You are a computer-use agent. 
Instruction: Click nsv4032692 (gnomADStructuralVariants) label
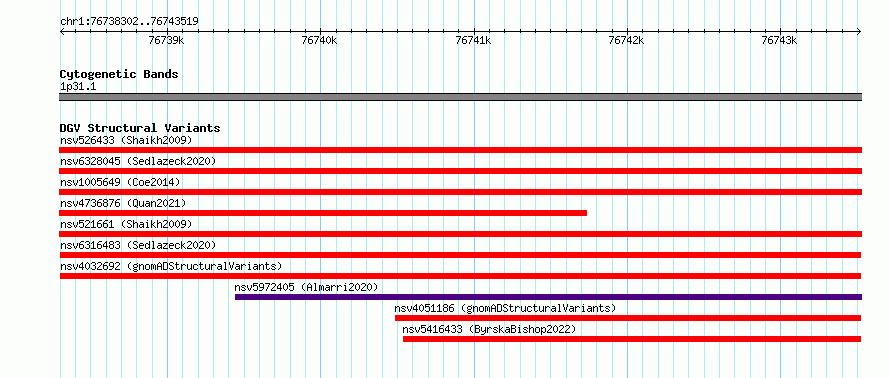(x=171, y=266)
